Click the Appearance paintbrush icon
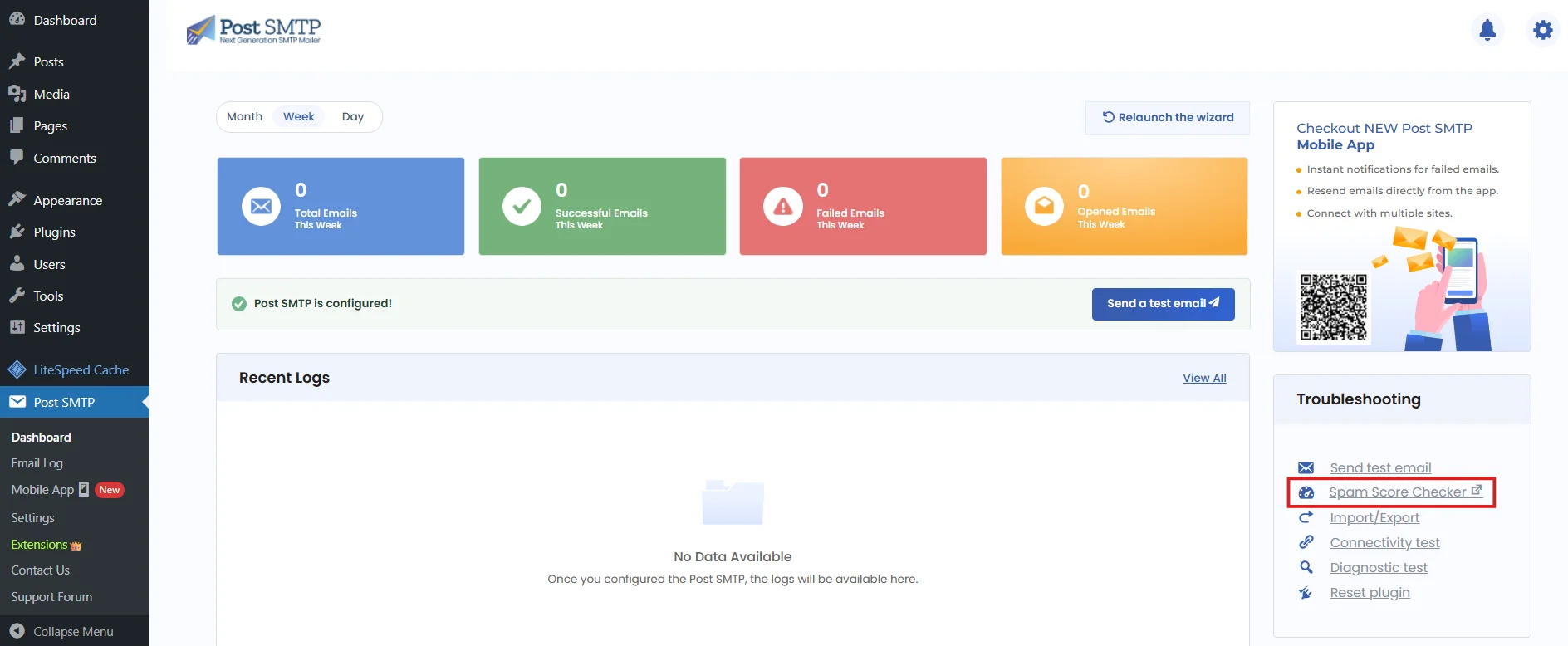1568x646 pixels. point(17,199)
